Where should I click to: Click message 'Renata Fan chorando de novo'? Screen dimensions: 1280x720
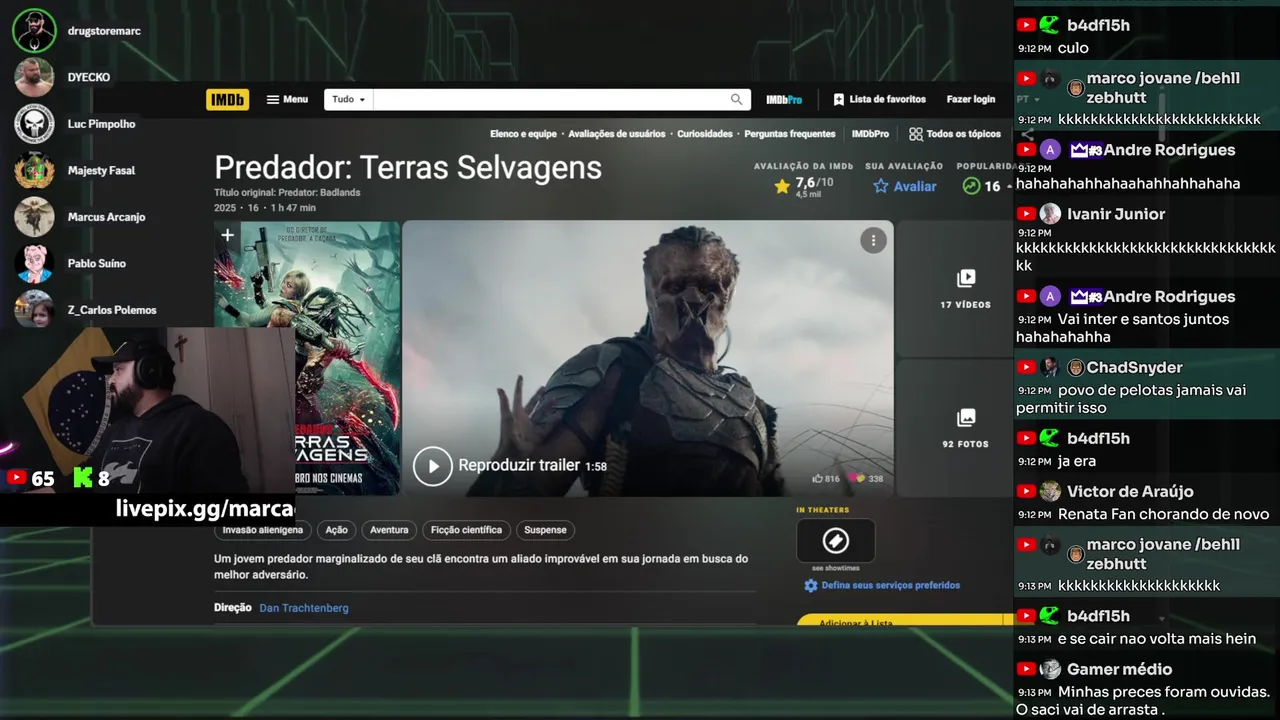click(x=1163, y=514)
